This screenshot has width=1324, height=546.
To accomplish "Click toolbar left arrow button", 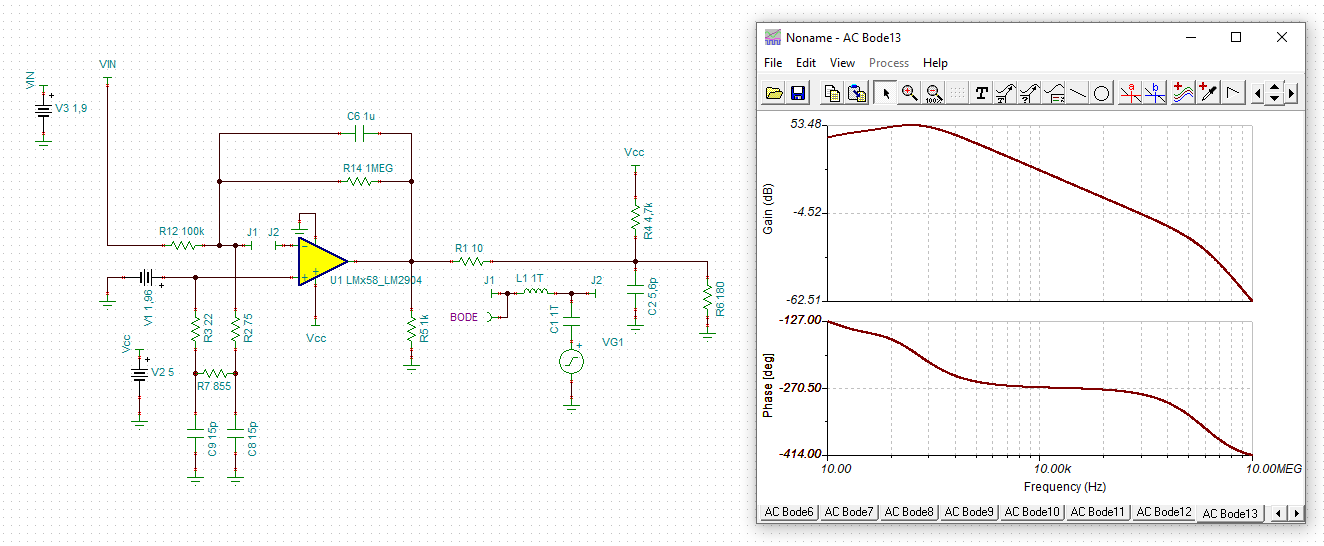I will 1258,93.
